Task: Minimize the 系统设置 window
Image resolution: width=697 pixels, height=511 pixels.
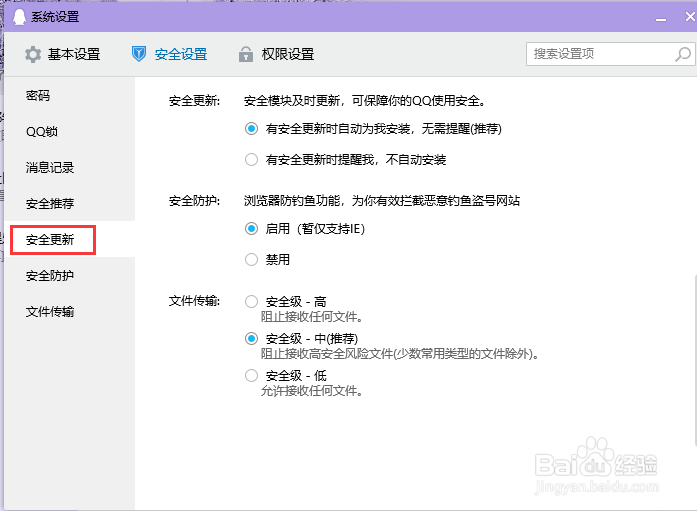Action: click(661, 19)
